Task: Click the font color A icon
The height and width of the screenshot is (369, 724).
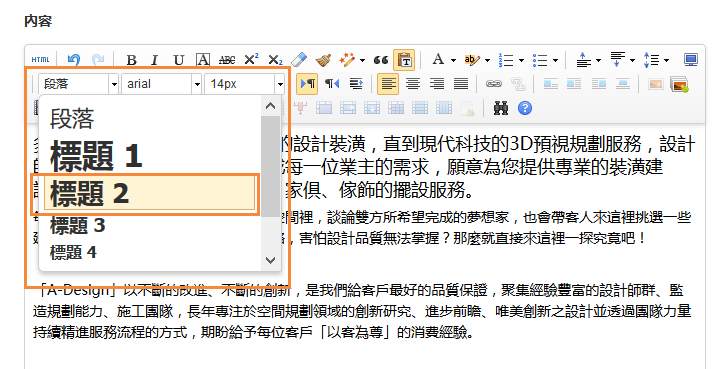Action: [438, 59]
